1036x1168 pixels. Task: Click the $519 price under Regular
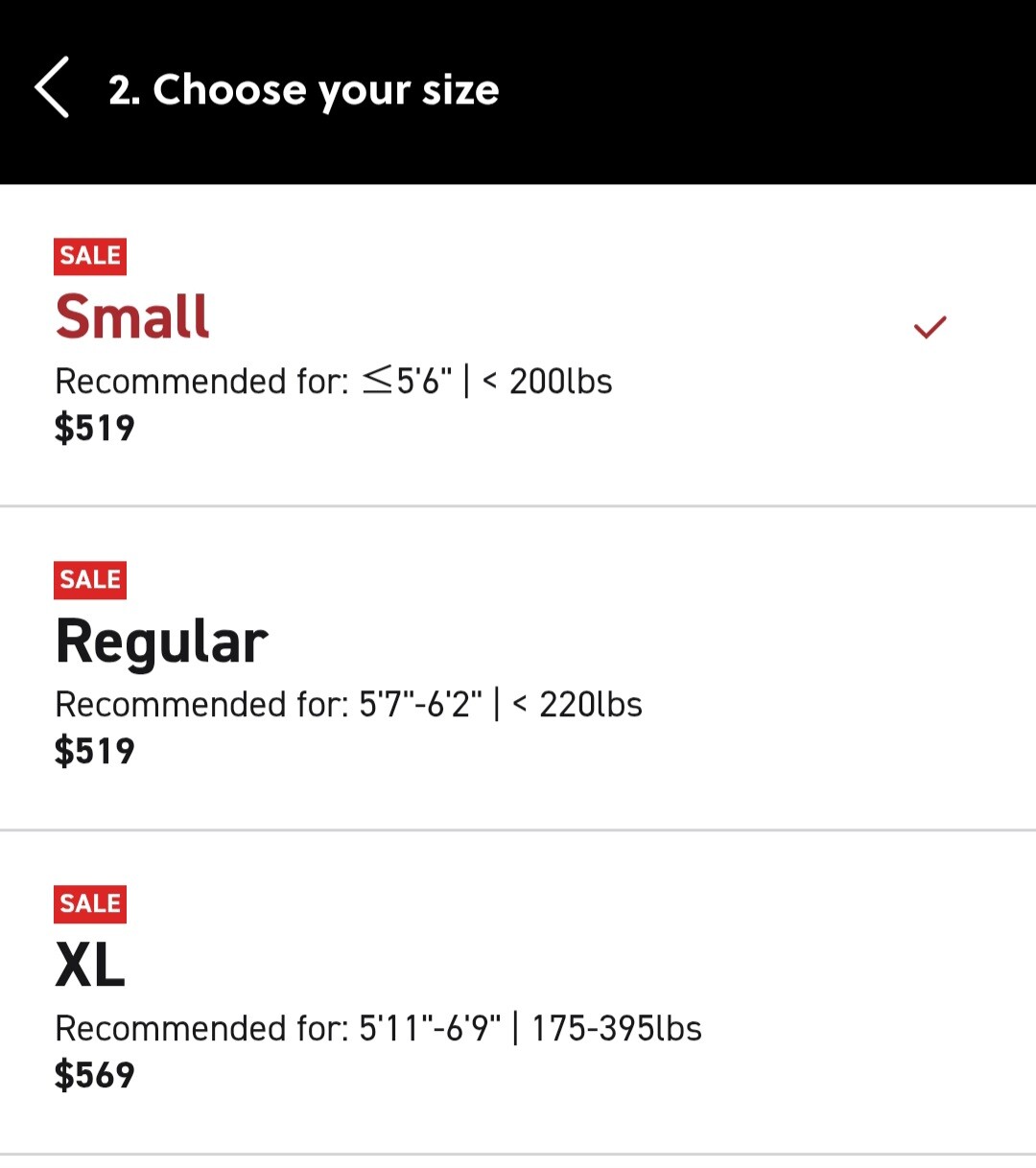coord(94,751)
